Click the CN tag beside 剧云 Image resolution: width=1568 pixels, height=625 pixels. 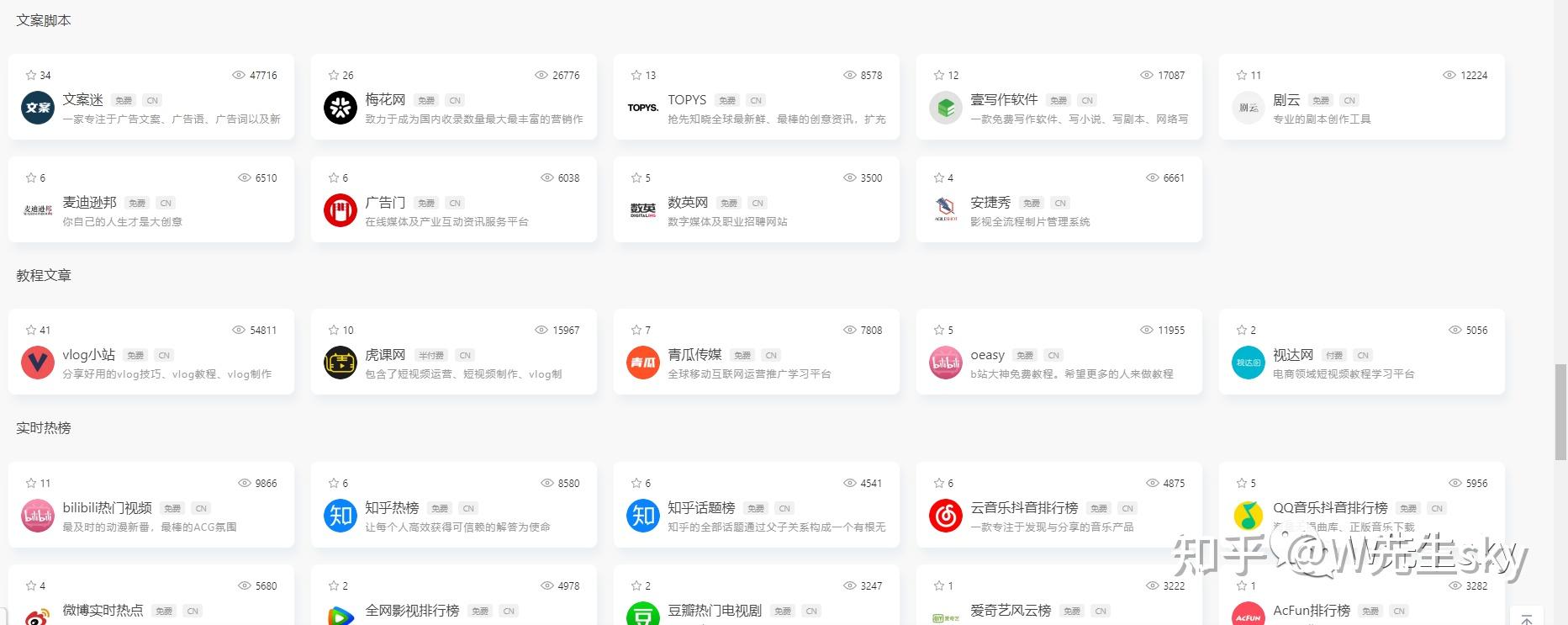coord(1349,100)
